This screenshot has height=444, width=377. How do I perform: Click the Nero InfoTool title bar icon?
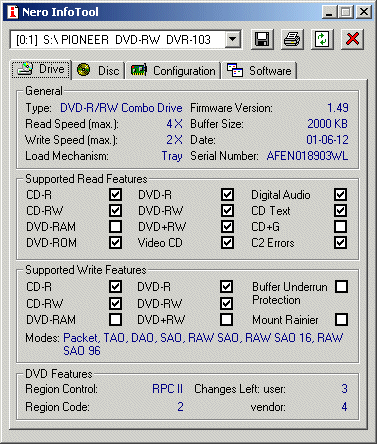tap(13, 12)
